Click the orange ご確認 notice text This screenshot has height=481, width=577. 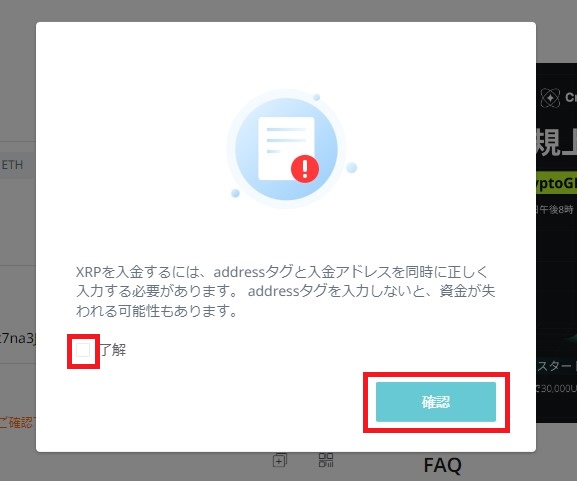click(x=18, y=422)
